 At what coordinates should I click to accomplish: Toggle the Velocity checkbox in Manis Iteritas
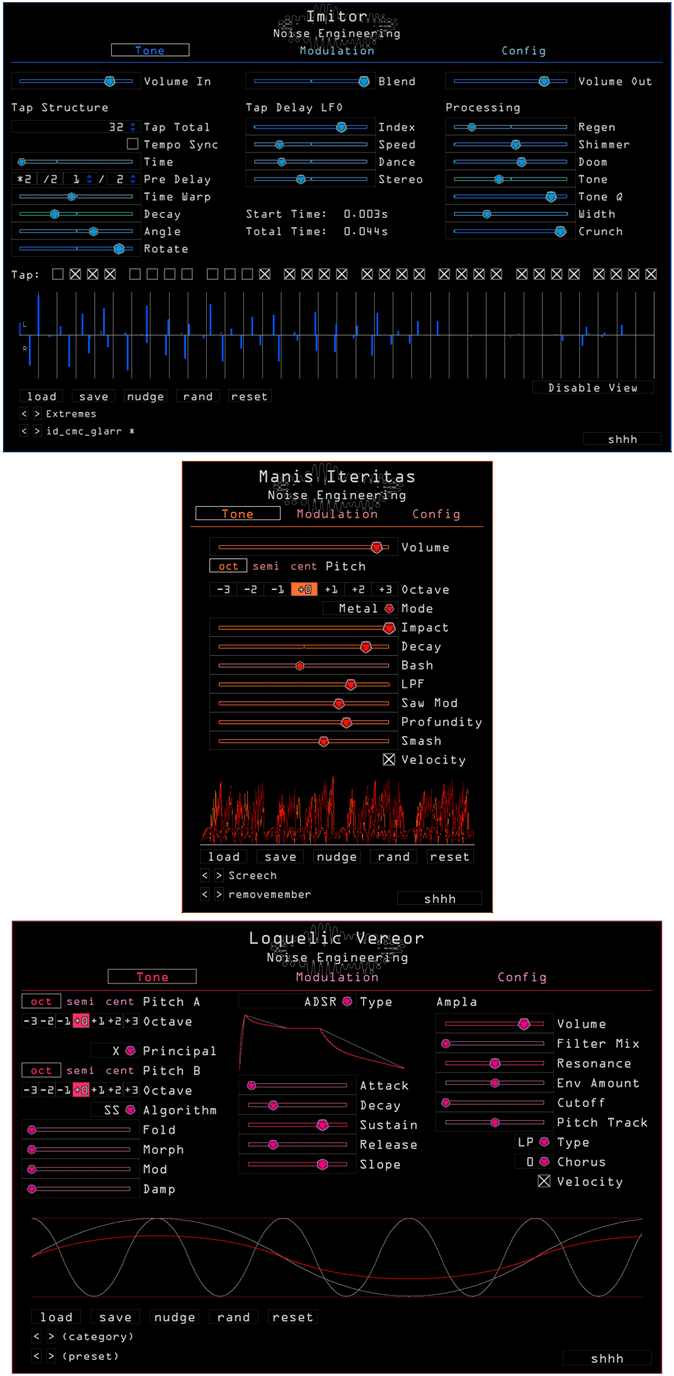click(389, 760)
